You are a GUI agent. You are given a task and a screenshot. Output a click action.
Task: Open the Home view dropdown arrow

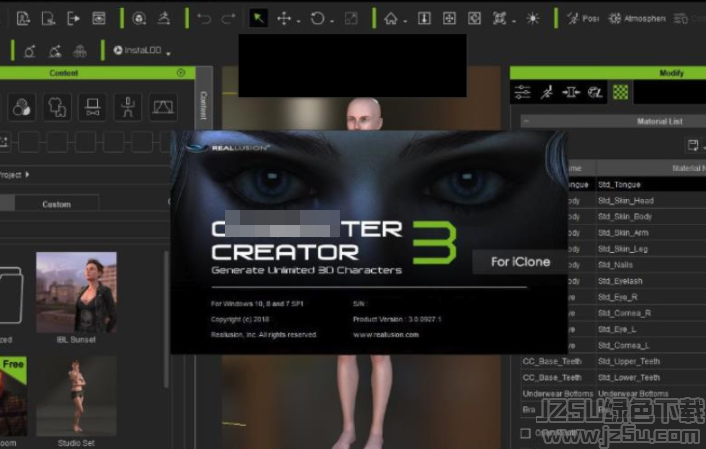405,21
